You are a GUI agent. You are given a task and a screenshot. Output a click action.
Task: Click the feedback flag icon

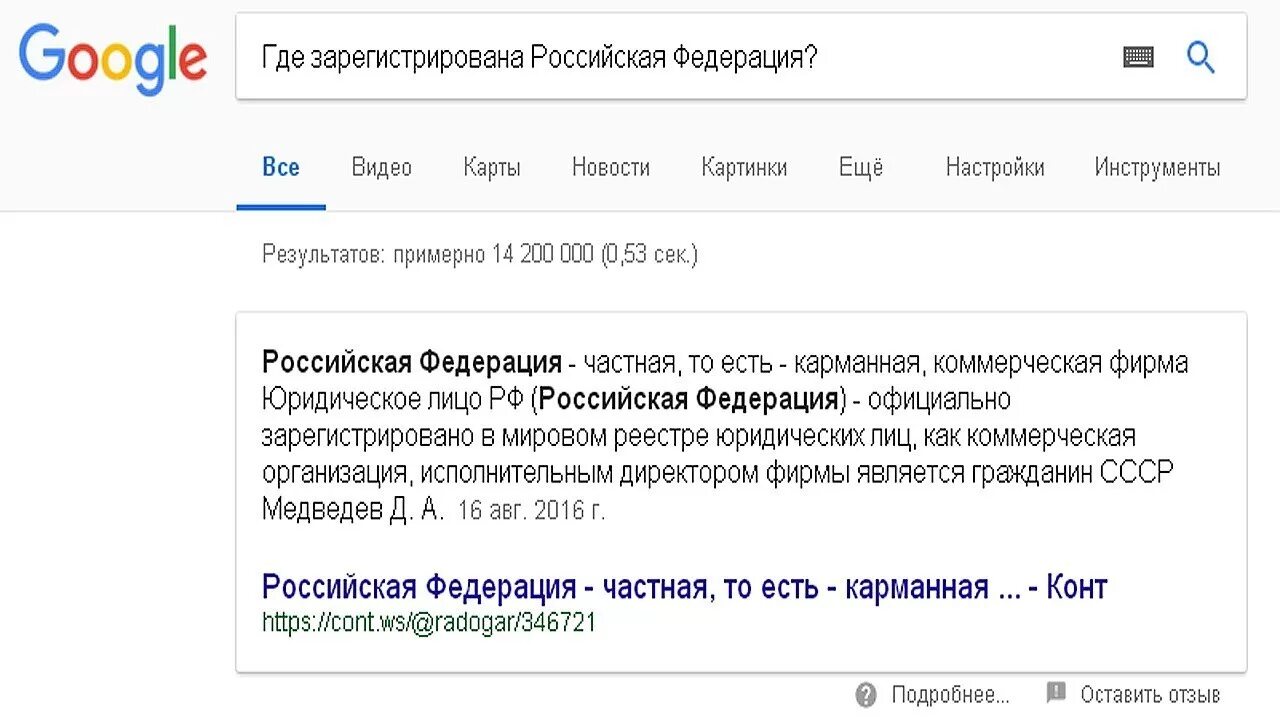tap(1056, 692)
